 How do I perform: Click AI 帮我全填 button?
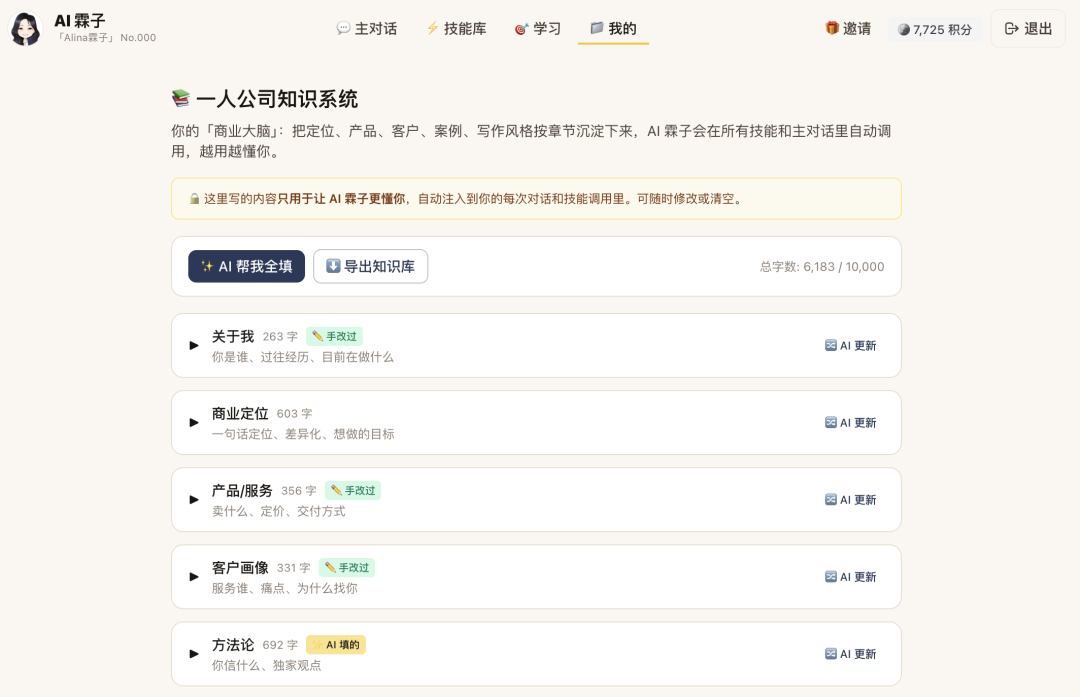click(247, 267)
